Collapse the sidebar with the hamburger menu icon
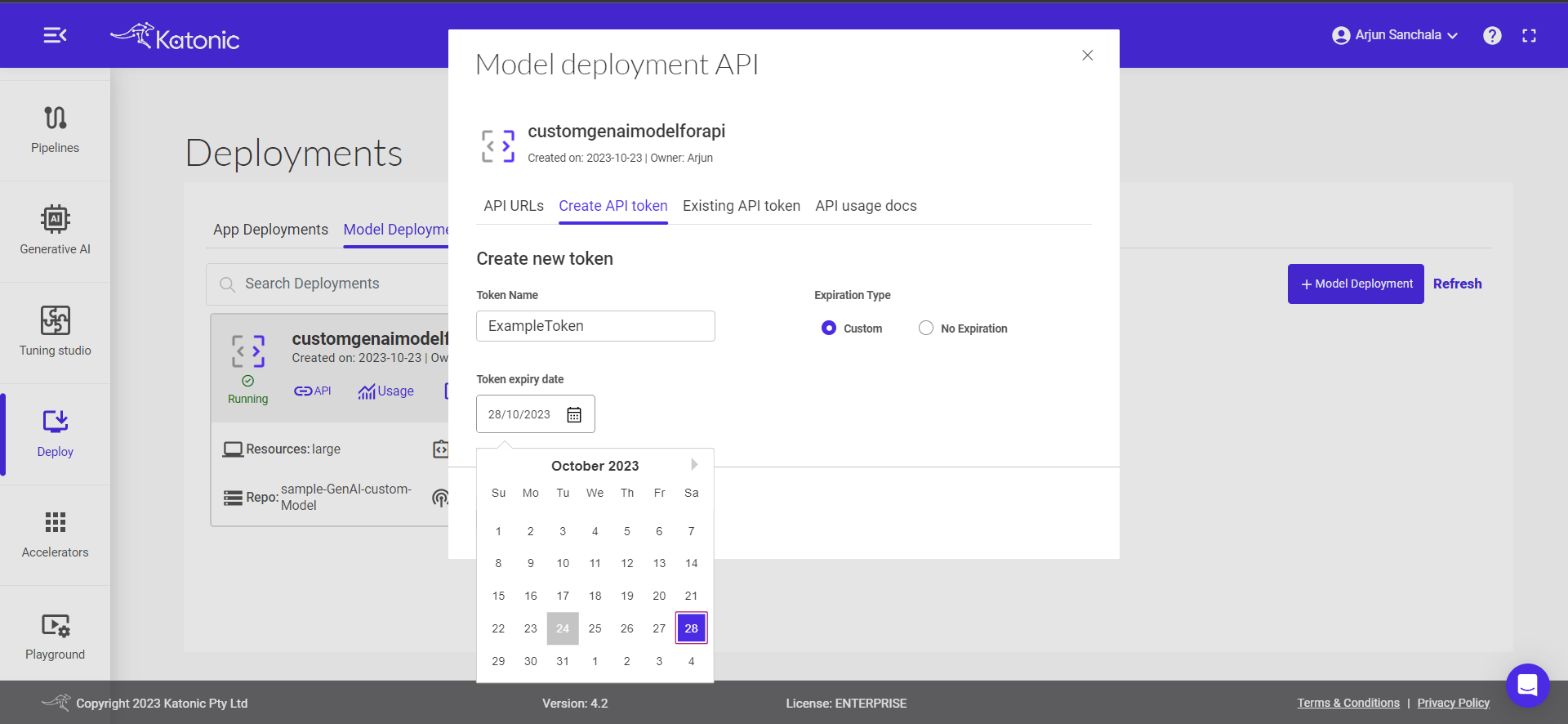 55,35
